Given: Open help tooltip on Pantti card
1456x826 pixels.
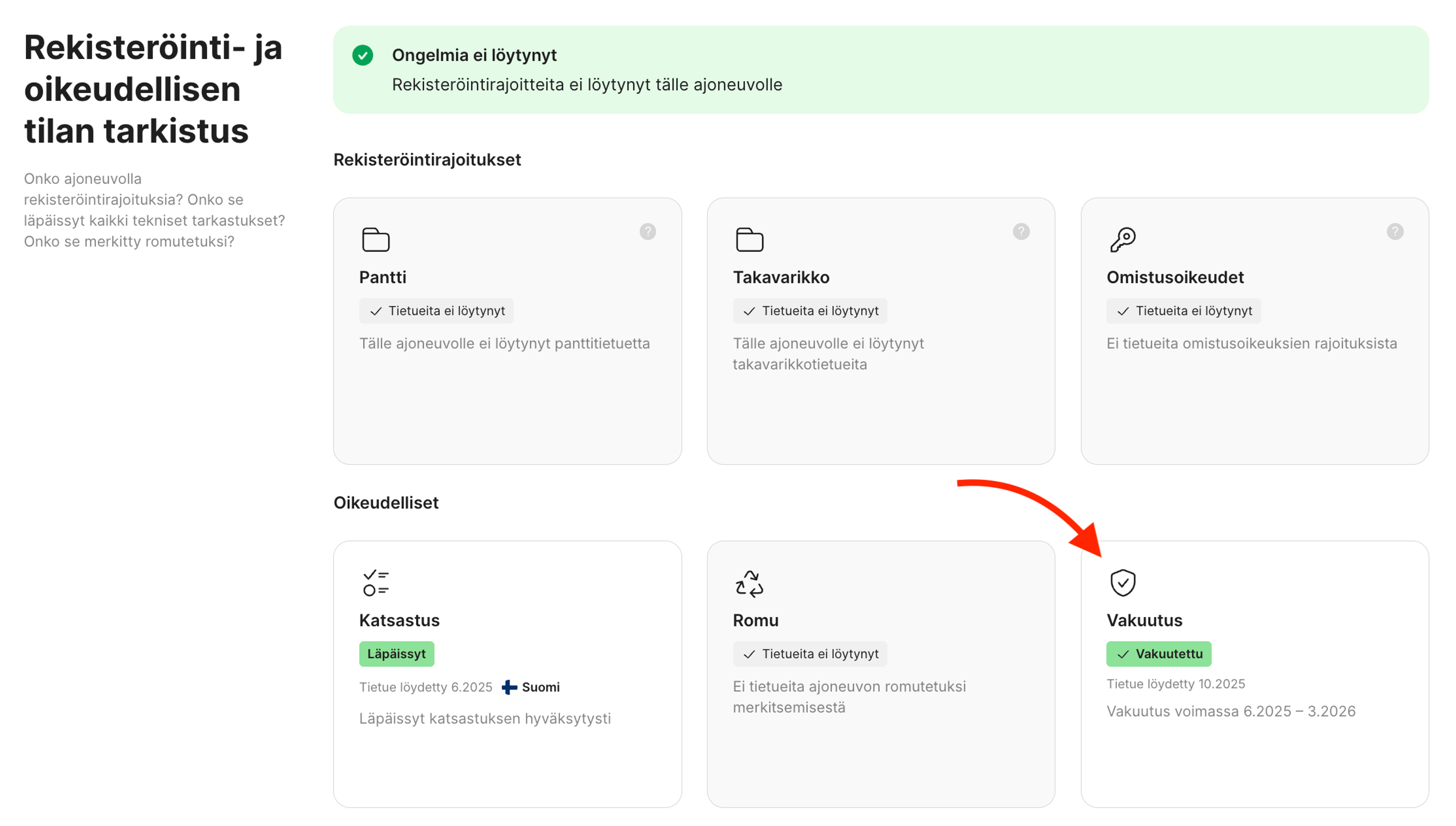Looking at the screenshot, I should pyautogui.click(x=647, y=232).
